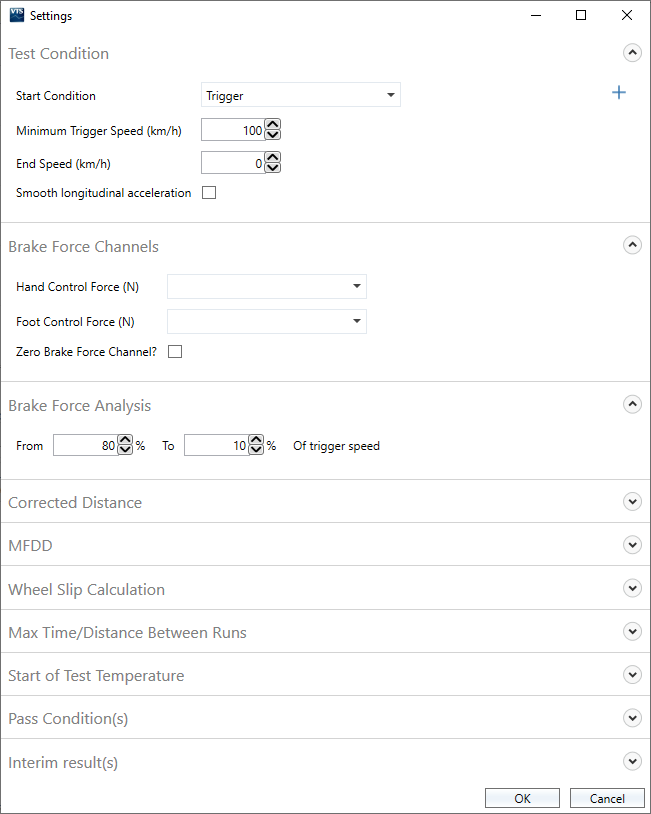The width and height of the screenshot is (651, 814).
Task: Collapse the Test Condition section
Action: [631, 54]
